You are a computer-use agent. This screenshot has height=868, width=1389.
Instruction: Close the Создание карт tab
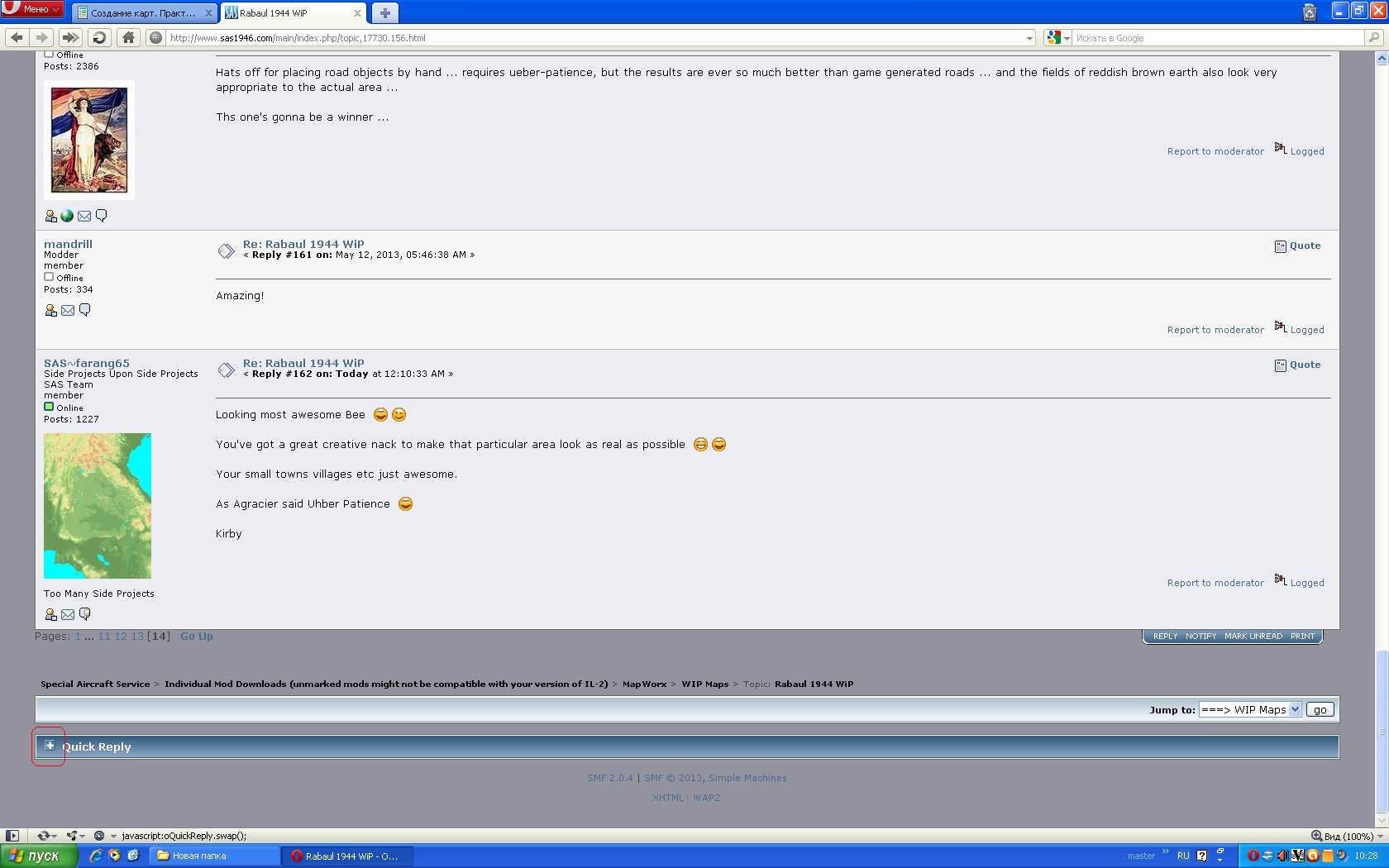208,13
